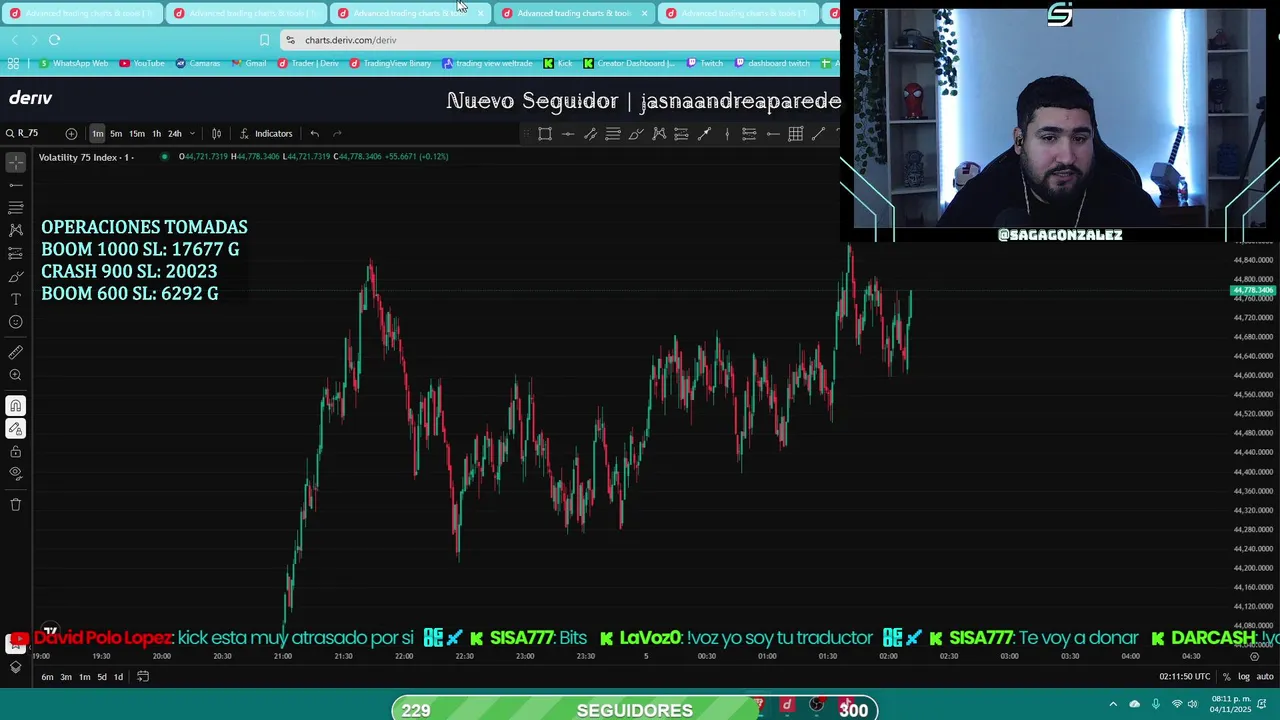1280x720 pixels.
Task: Open the network Wi-Fi tray icon
Action: click(1177, 704)
